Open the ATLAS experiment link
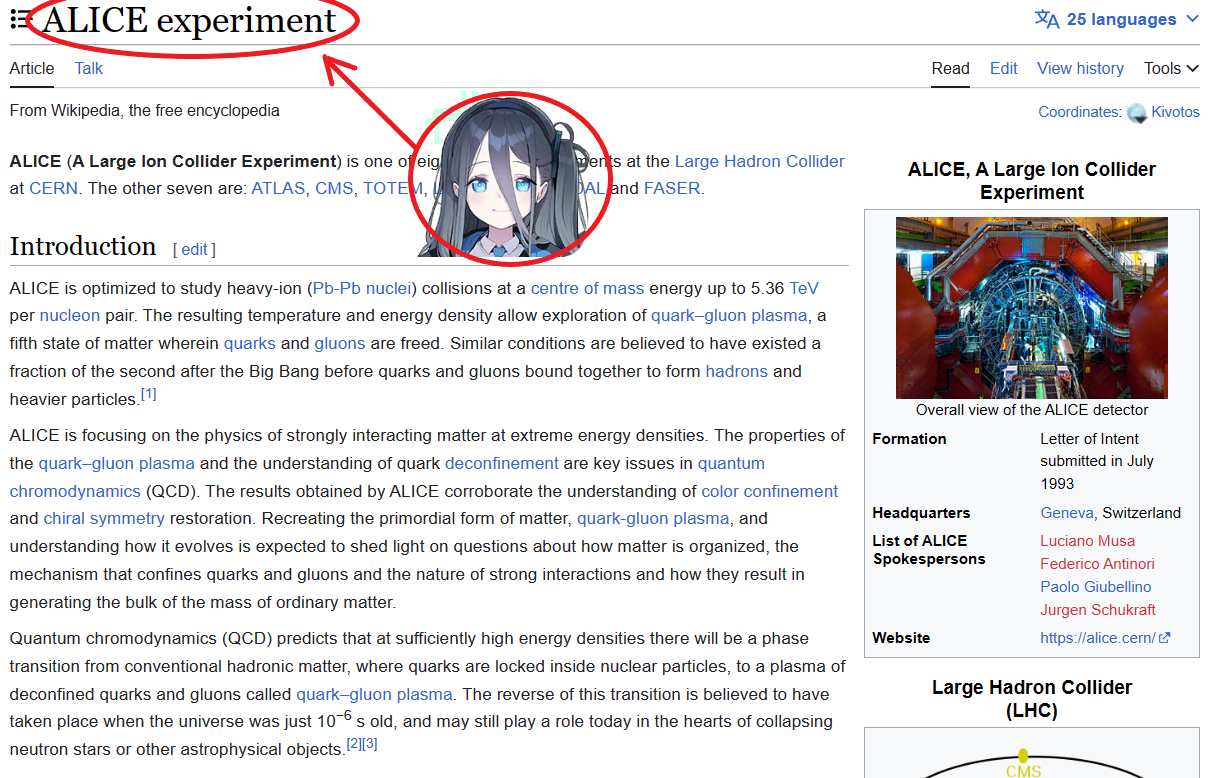The height and width of the screenshot is (778, 1217). [278, 188]
